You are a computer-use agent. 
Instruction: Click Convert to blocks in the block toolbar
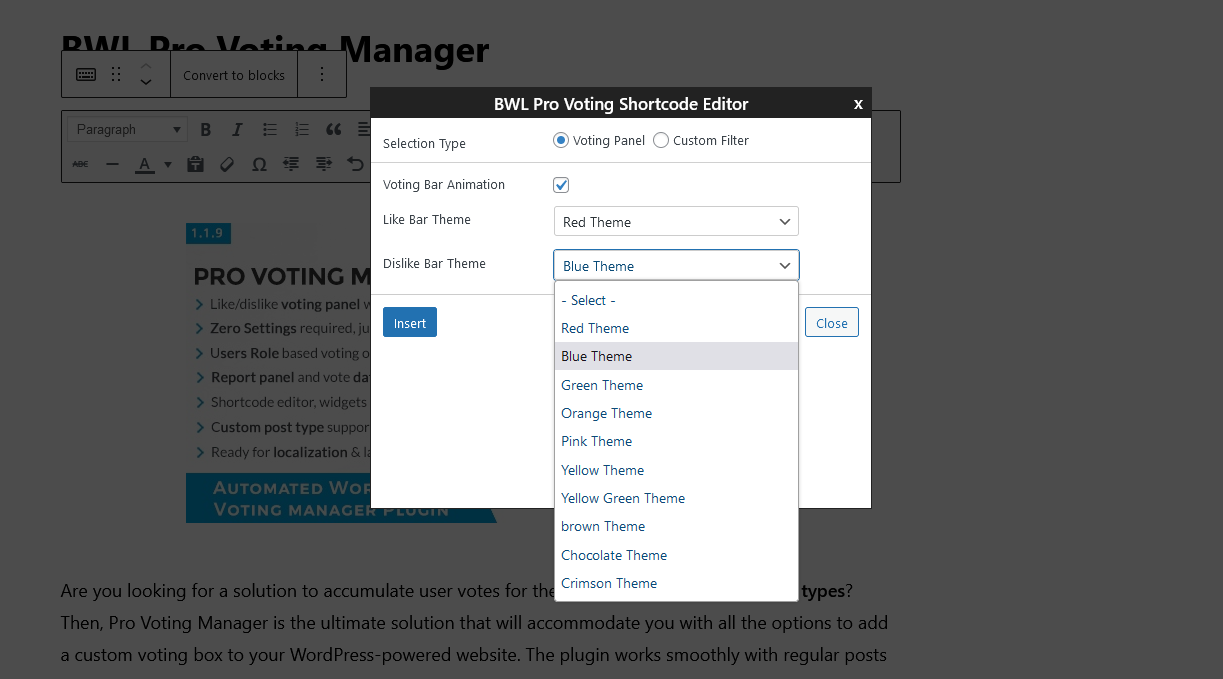(x=234, y=75)
